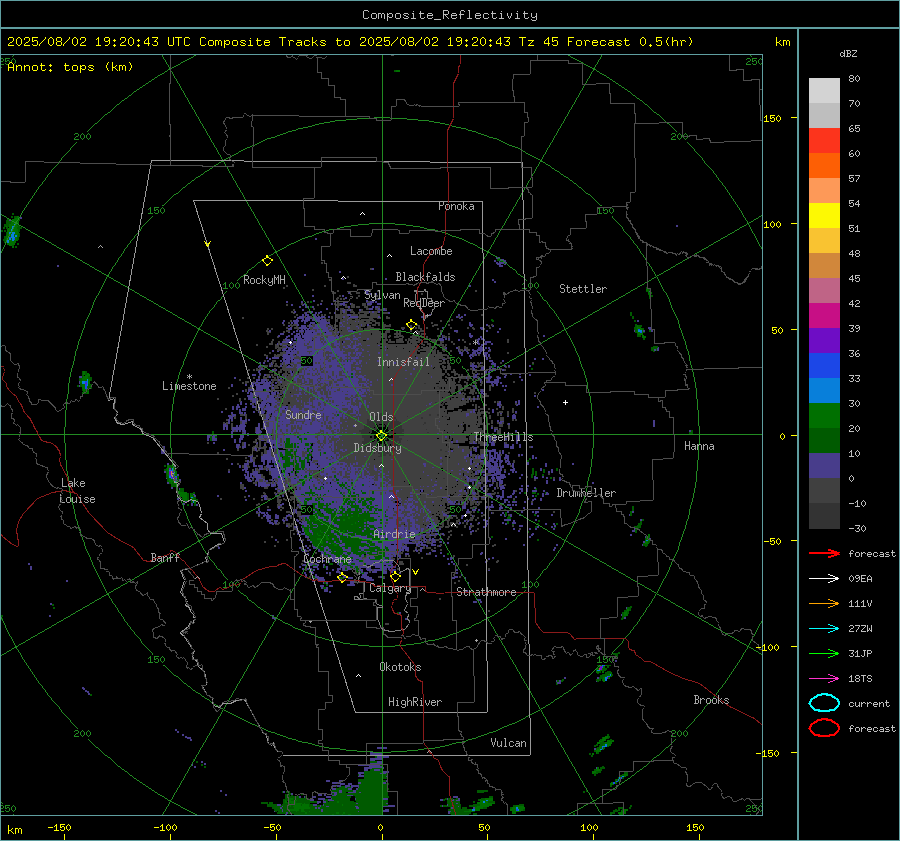Image resolution: width=900 pixels, height=841 pixels.
Task: Click the Calgary label
Action: (390, 588)
